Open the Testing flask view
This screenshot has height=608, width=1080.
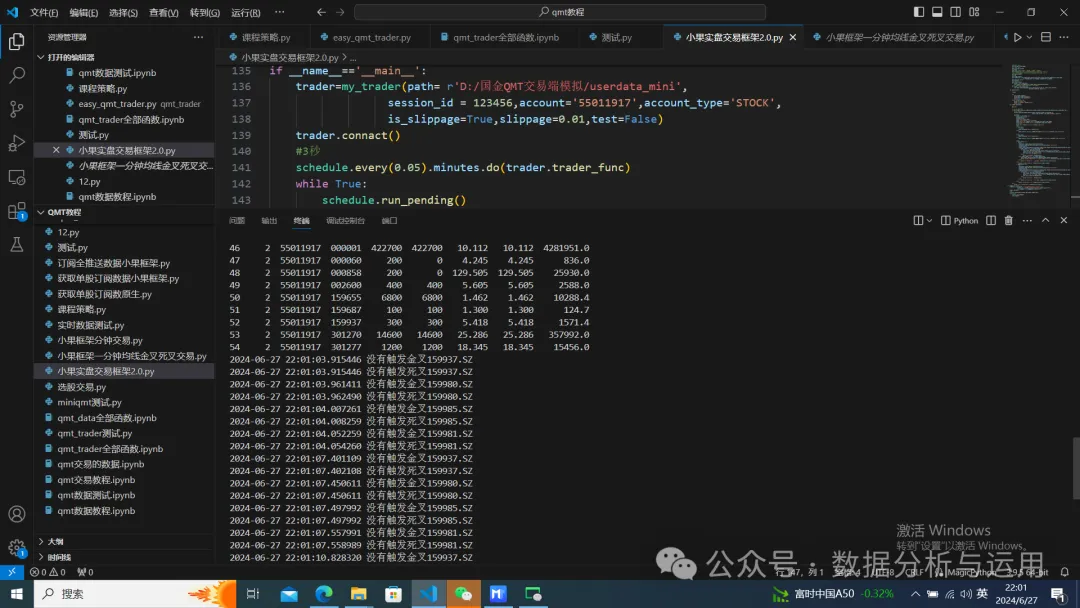(17, 244)
